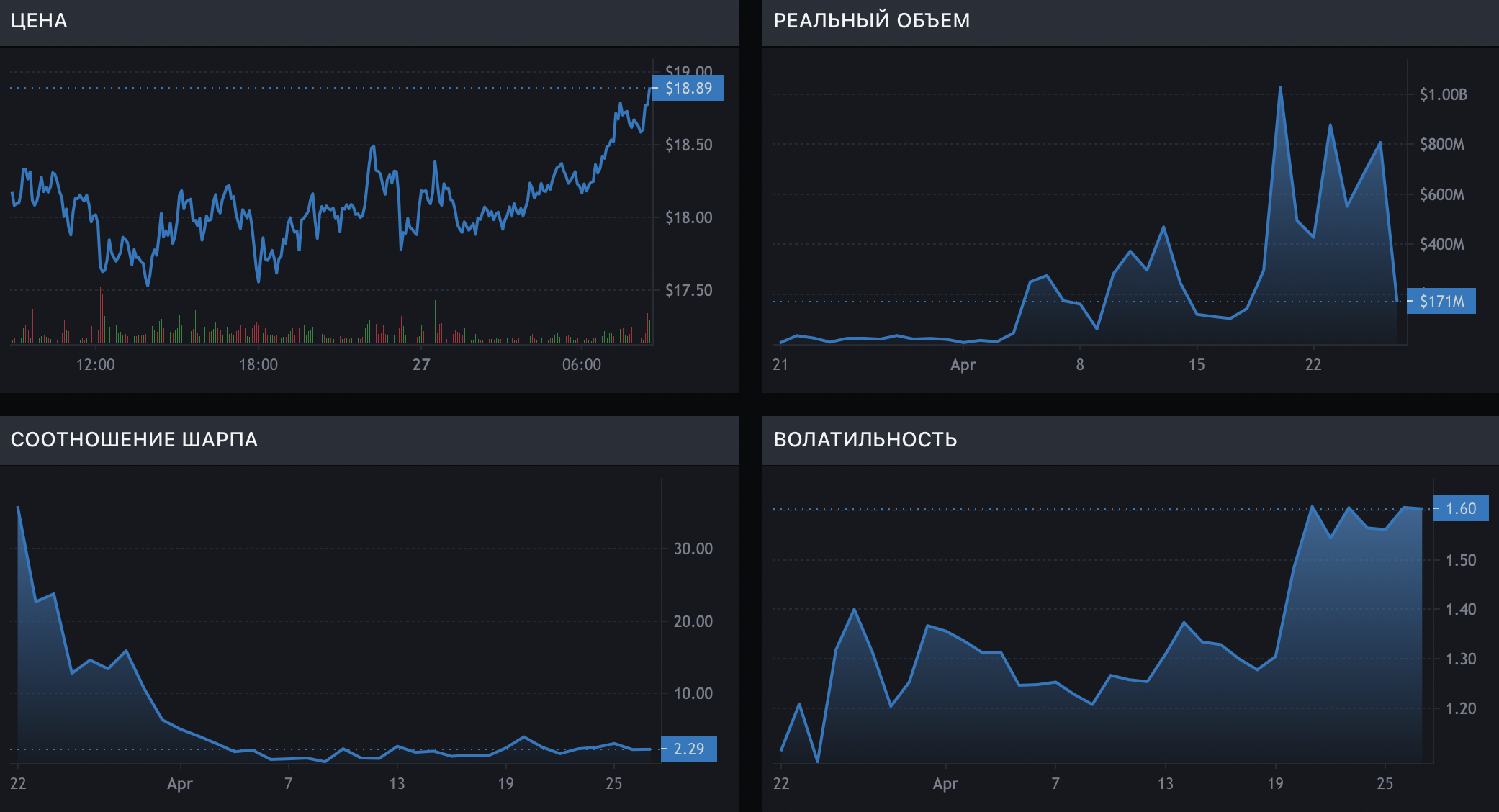Screen dimensions: 1499x812
Task: Click the 12:00 time marker on price chart
Action: coord(96,365)
